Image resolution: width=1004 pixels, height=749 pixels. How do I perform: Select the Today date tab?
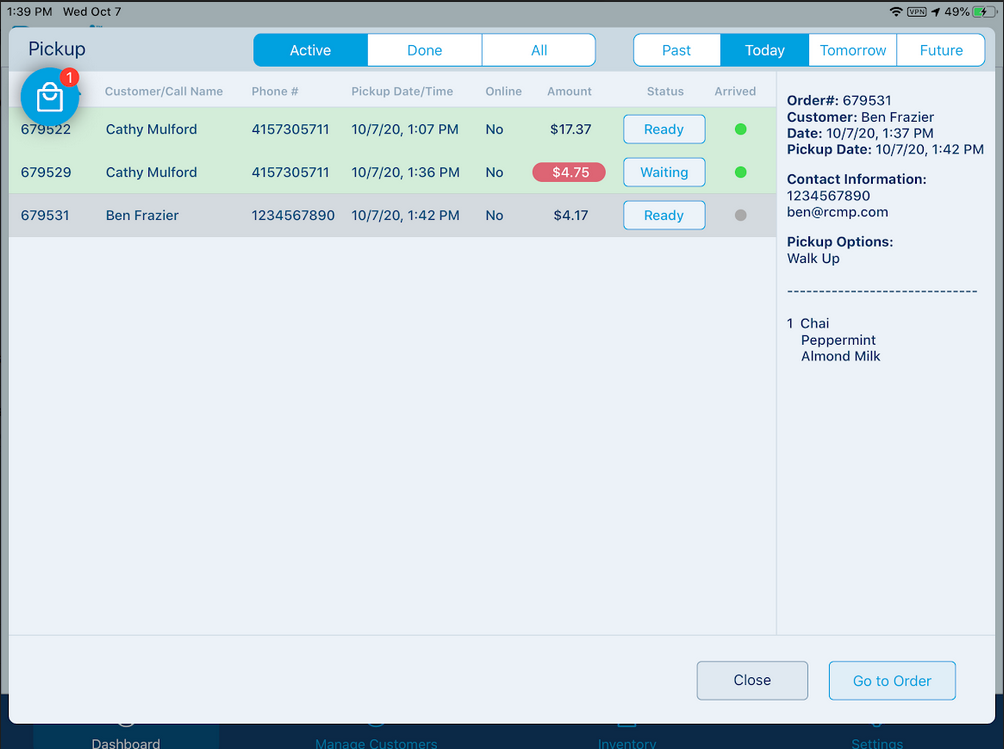(764, 50)
